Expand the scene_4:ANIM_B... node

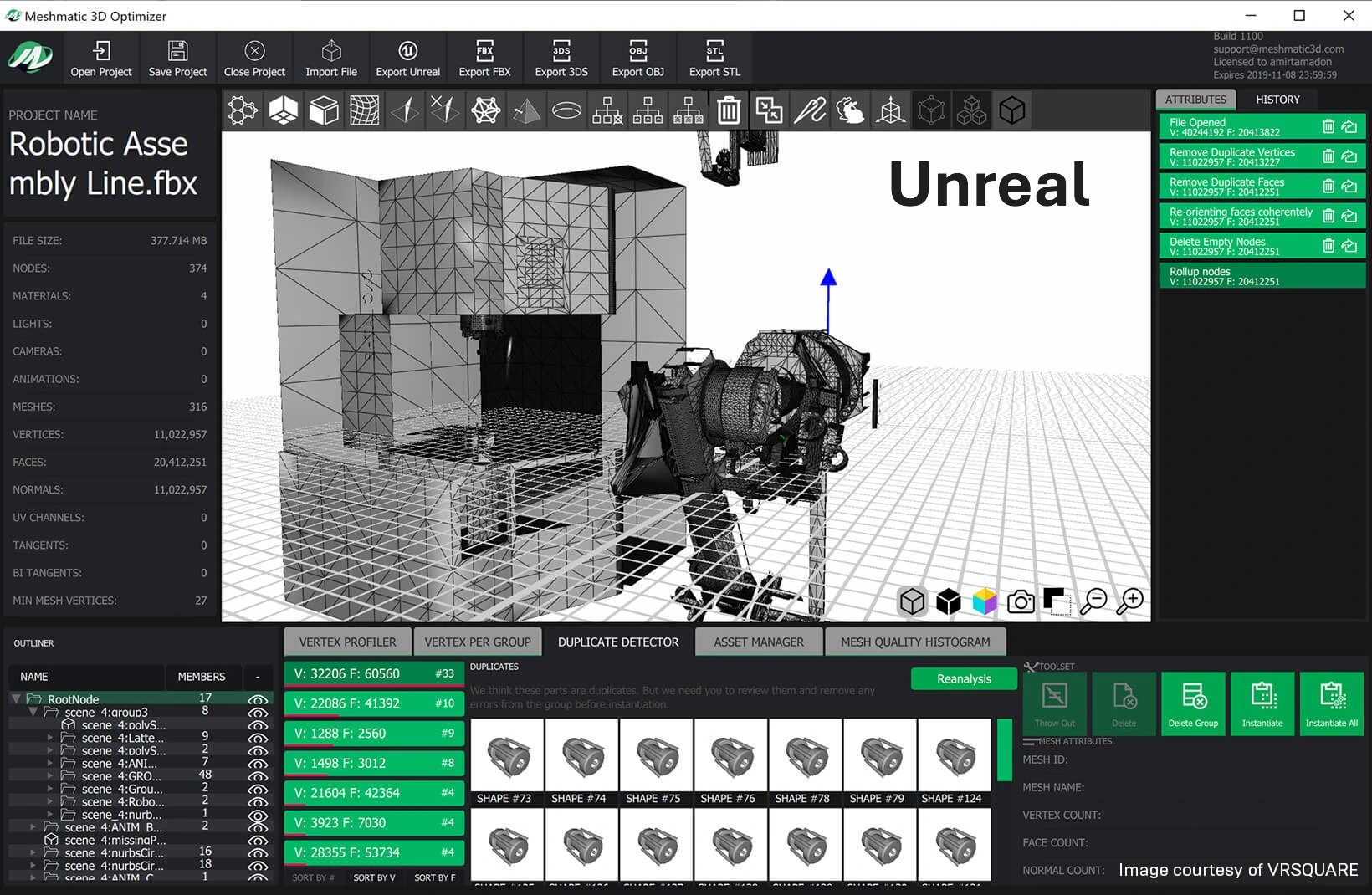[33, 827]
